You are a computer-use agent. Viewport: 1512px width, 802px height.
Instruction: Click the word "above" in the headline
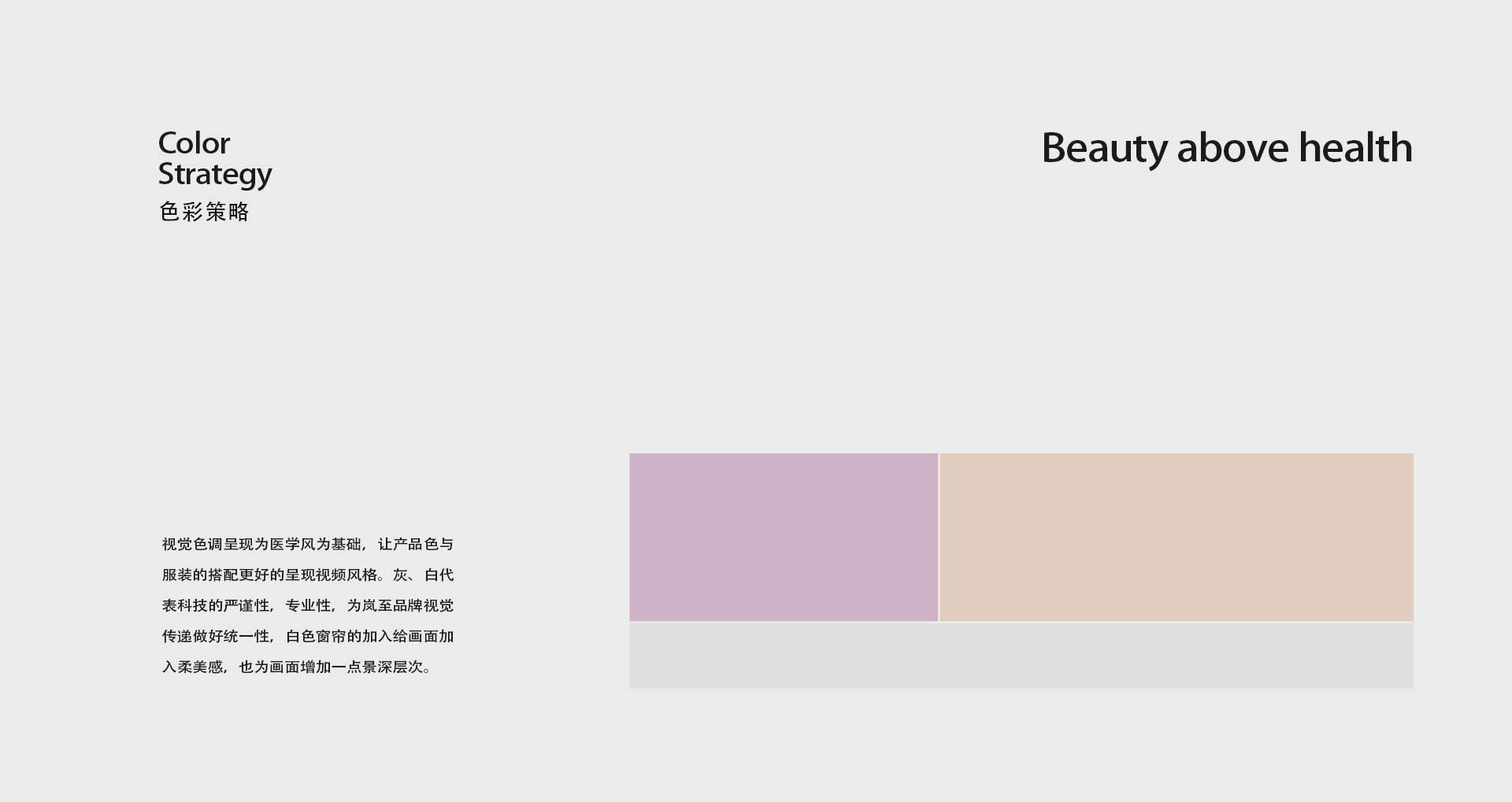1232,148
